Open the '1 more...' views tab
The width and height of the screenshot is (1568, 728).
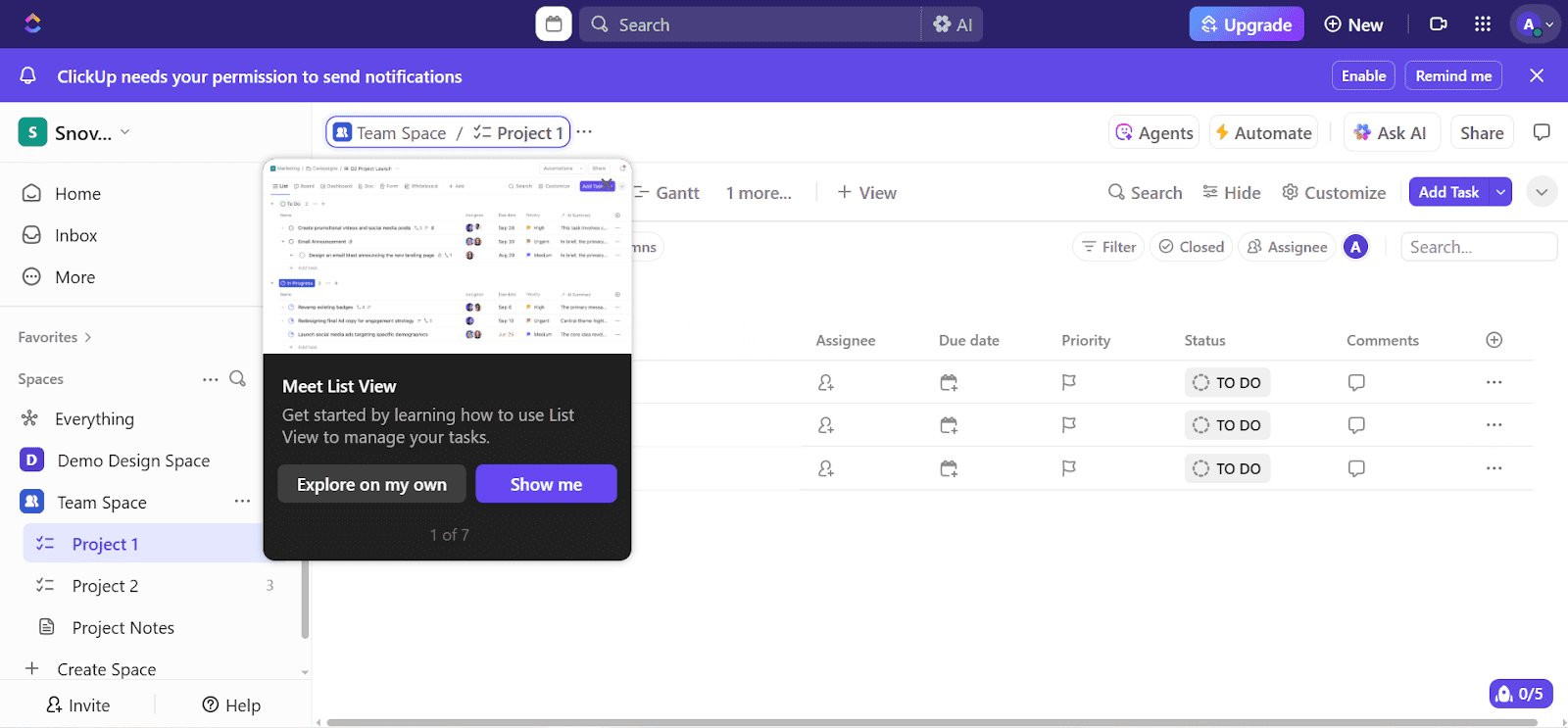(759, 193)
